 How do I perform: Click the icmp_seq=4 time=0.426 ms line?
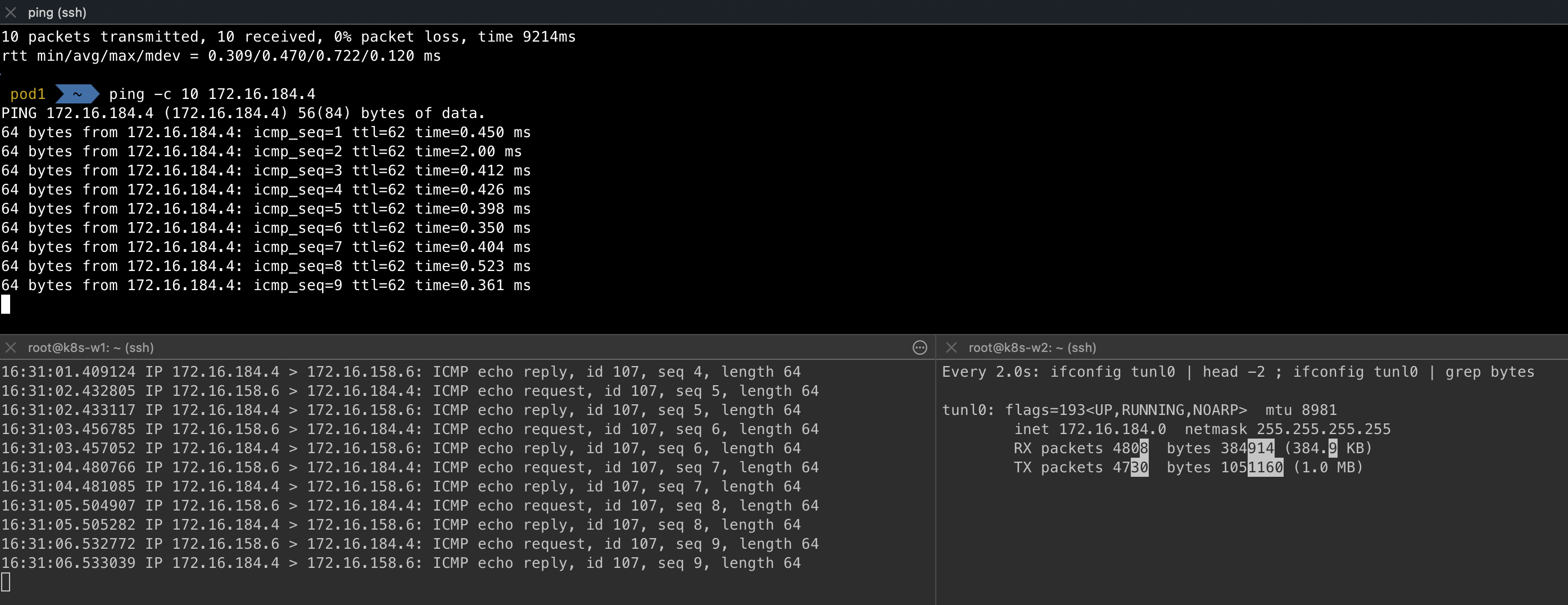tap(266, 189)
